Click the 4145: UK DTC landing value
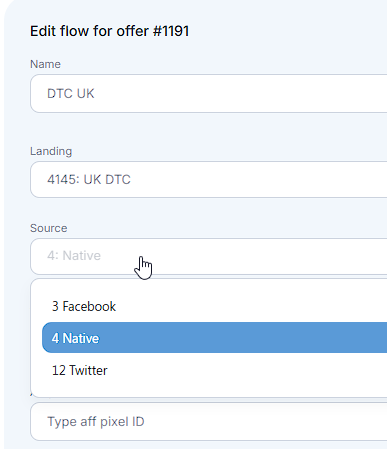 tap(89, 180)
